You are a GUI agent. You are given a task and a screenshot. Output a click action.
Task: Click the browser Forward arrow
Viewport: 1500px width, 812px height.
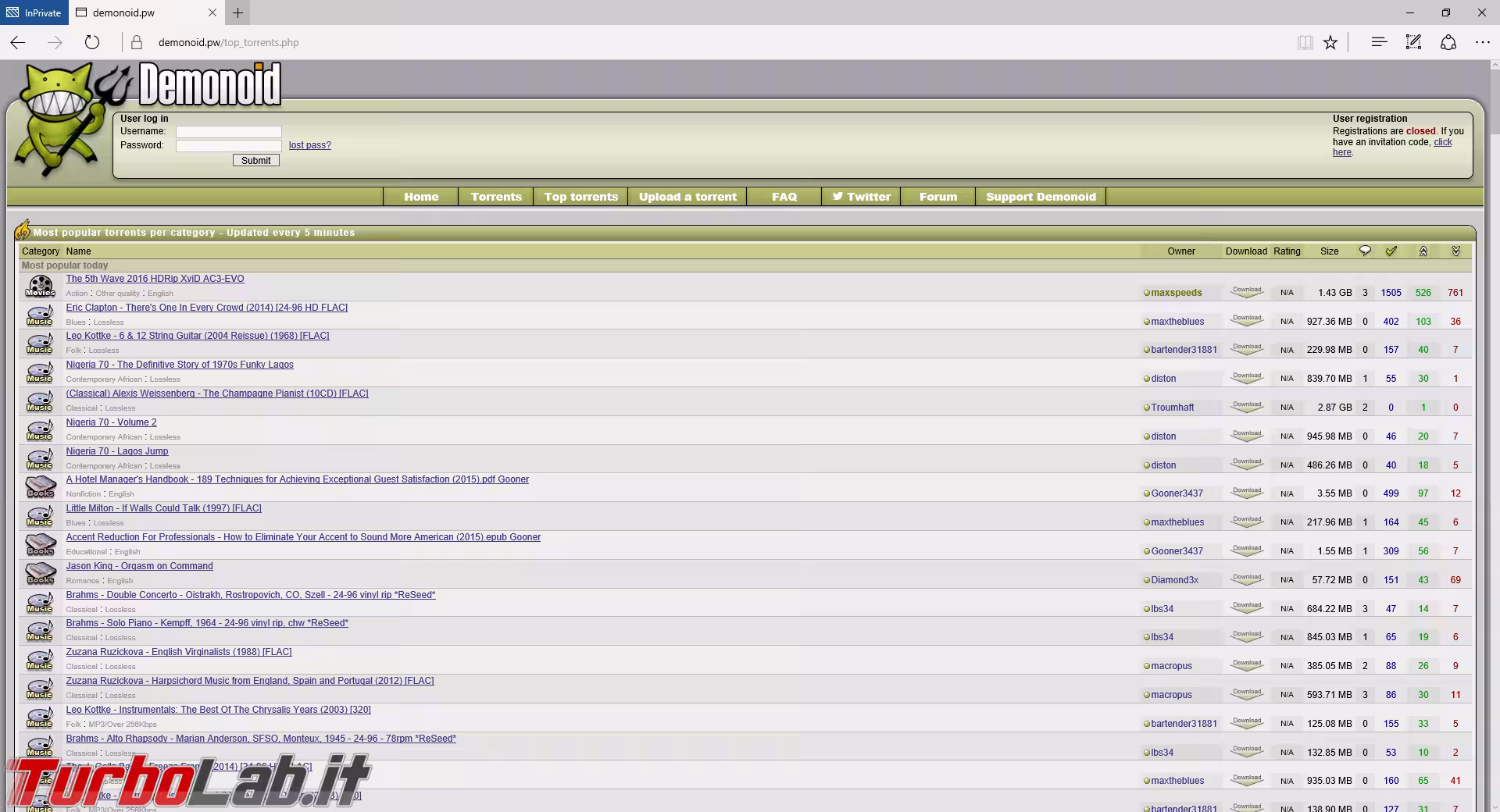55,43
